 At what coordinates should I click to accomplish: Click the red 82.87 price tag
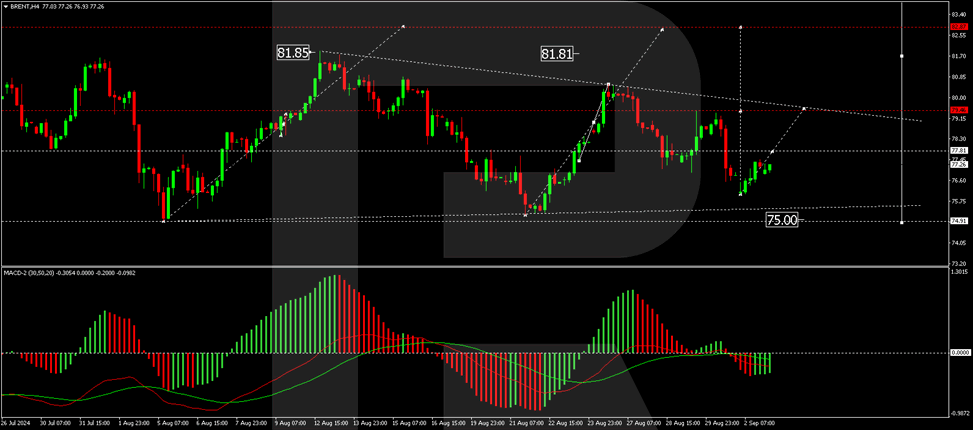click(x=959, y=27)
